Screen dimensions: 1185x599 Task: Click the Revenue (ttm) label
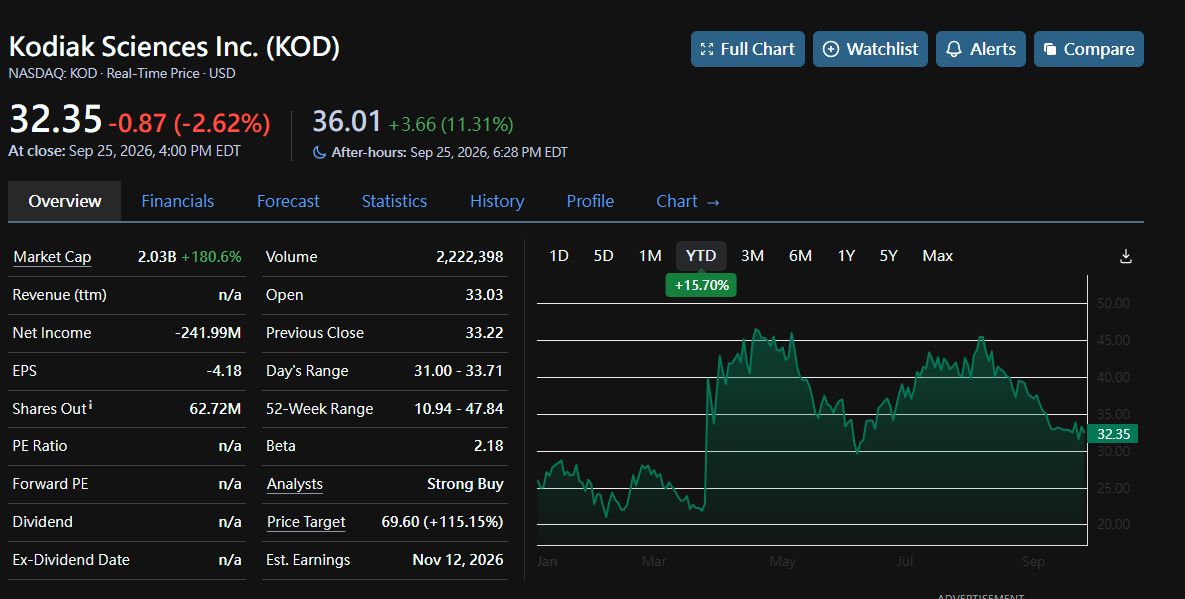[x=60, y=295]
